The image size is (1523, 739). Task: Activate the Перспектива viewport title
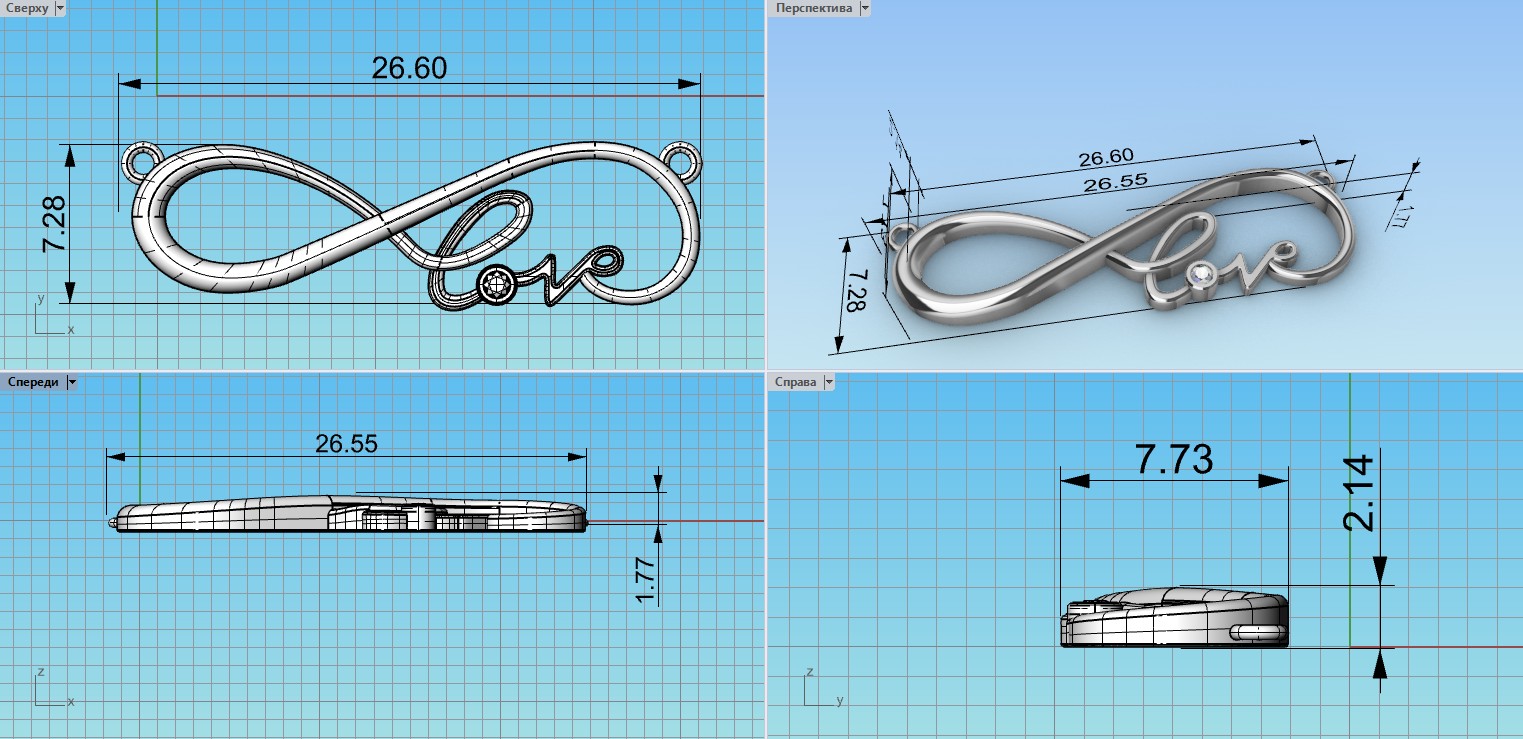tap(813, 8)
